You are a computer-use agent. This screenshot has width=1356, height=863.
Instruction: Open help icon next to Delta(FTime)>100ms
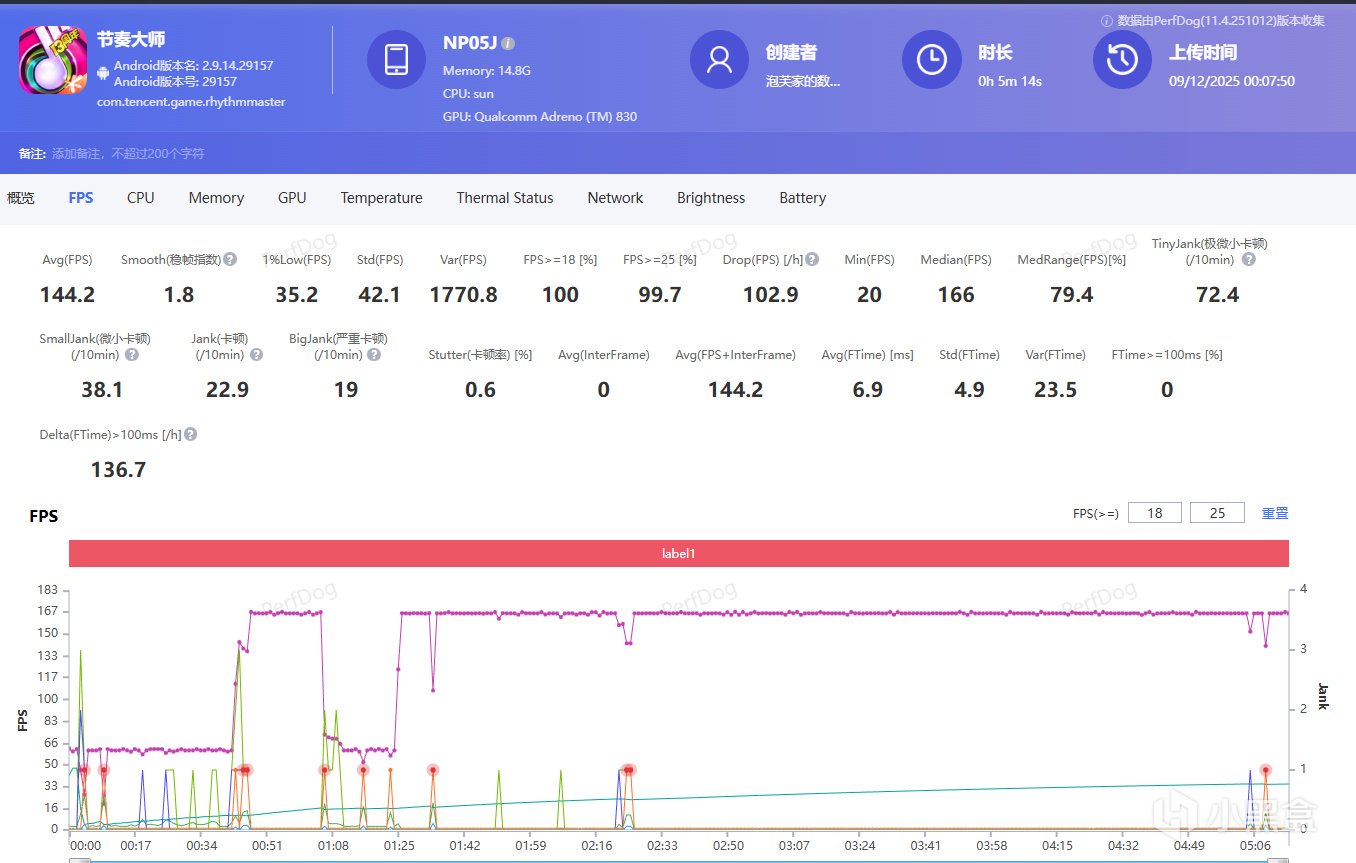[x=190, y=435]
